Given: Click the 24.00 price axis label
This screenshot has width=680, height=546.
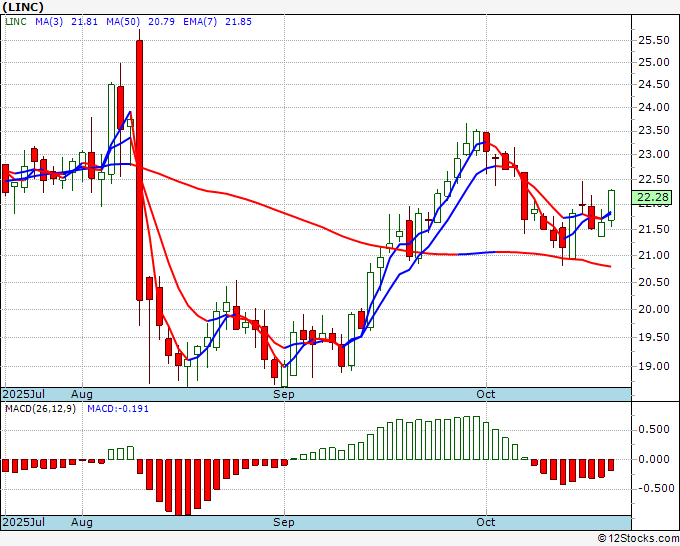Looking at the screenshot, I should (654, 107).
